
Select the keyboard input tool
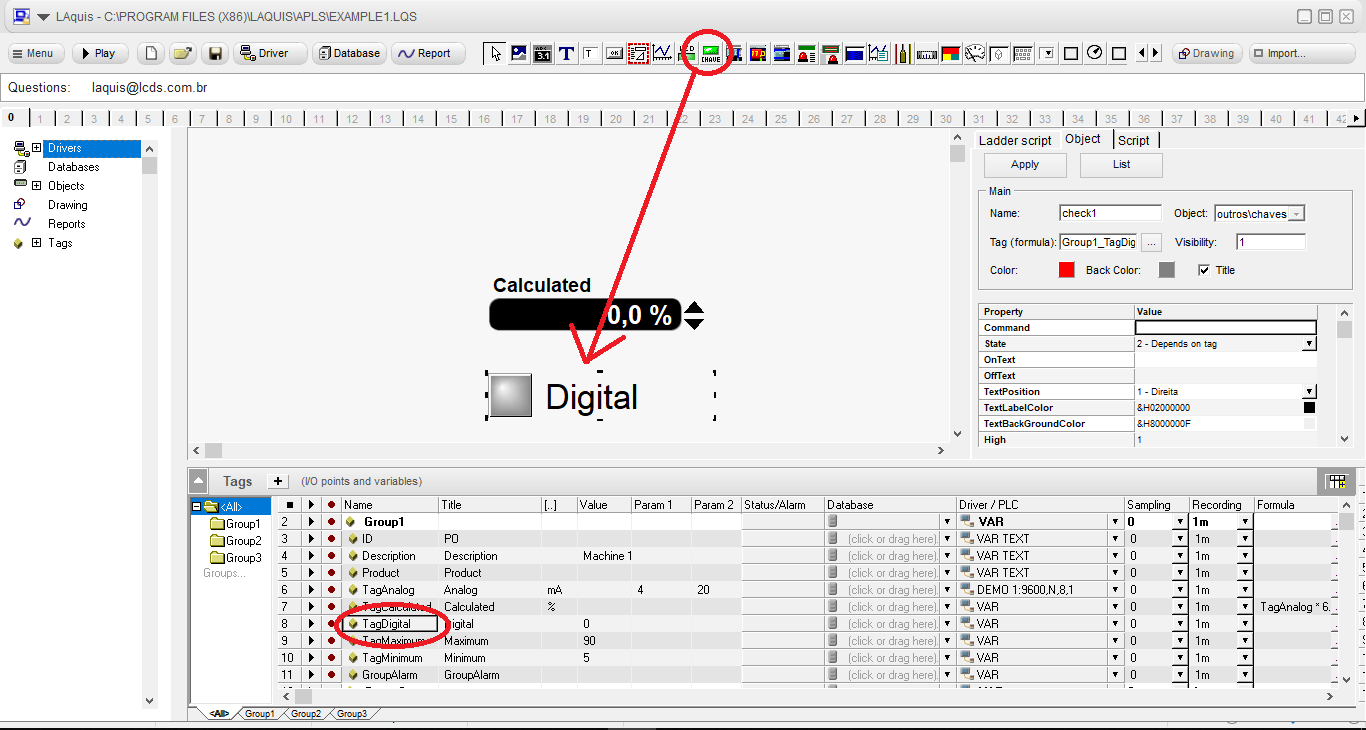tap(1022, 52)
